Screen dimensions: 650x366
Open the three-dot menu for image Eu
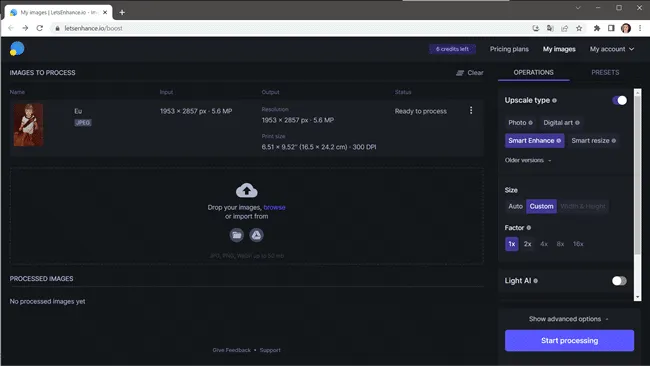point(471,110)
